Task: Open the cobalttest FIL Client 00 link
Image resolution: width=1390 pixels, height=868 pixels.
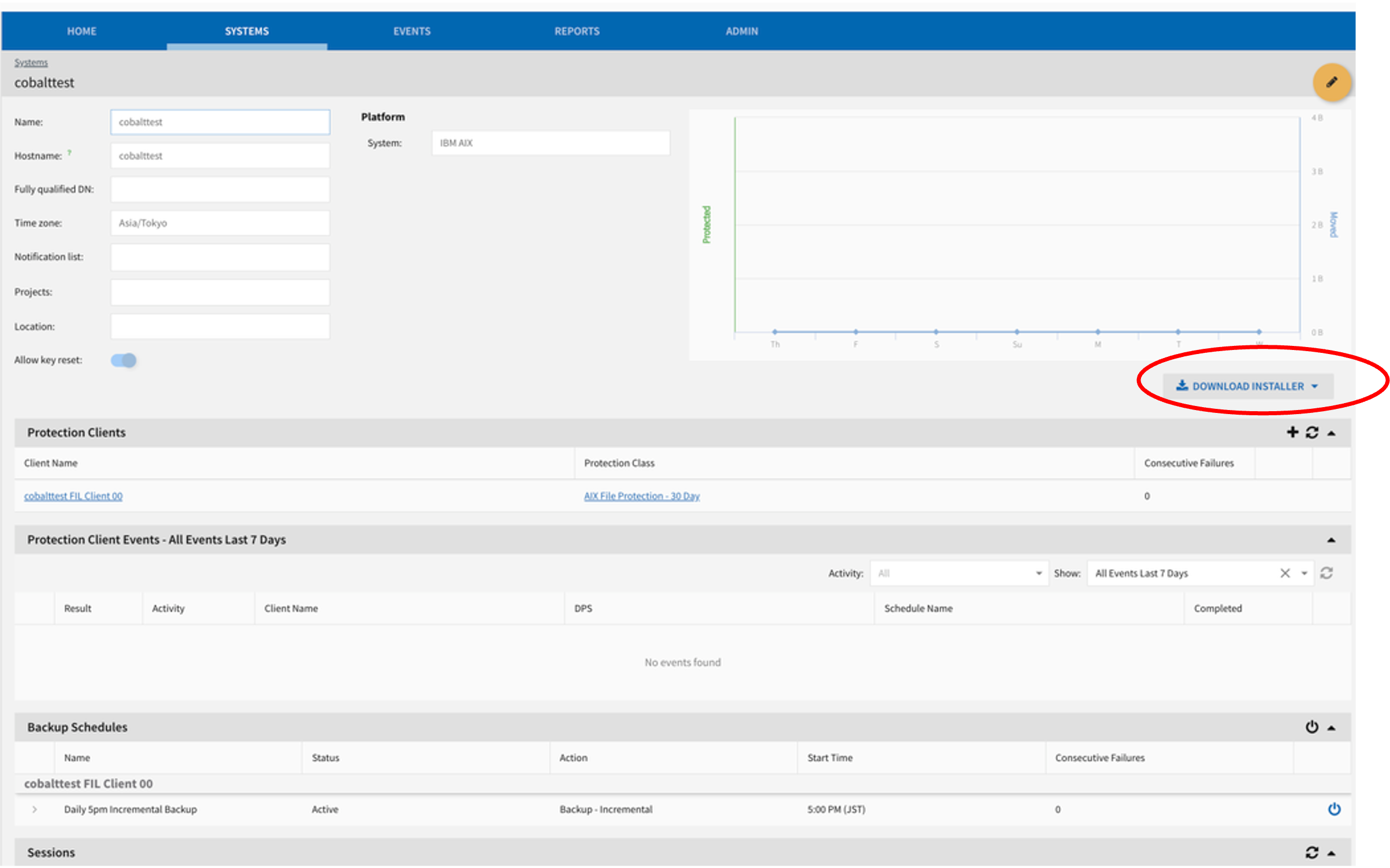Action: coord(73,496)
